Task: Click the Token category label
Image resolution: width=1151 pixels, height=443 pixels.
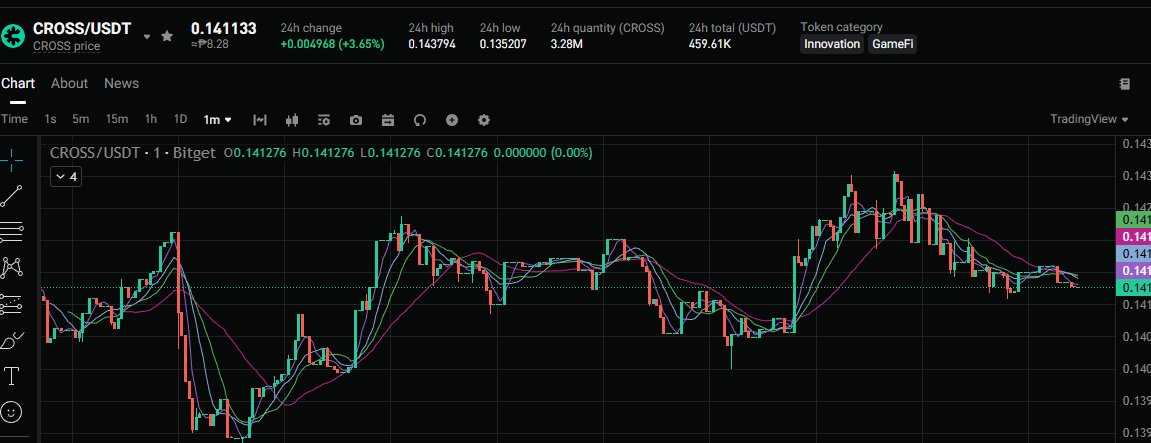Action: [x=841, y=27]
